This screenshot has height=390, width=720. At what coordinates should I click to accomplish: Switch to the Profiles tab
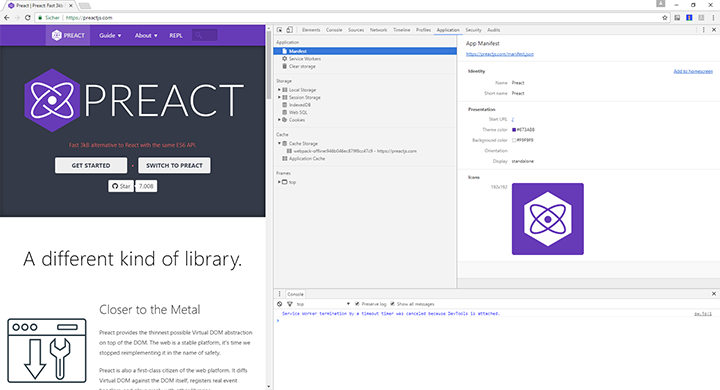(x=423, y=30)
